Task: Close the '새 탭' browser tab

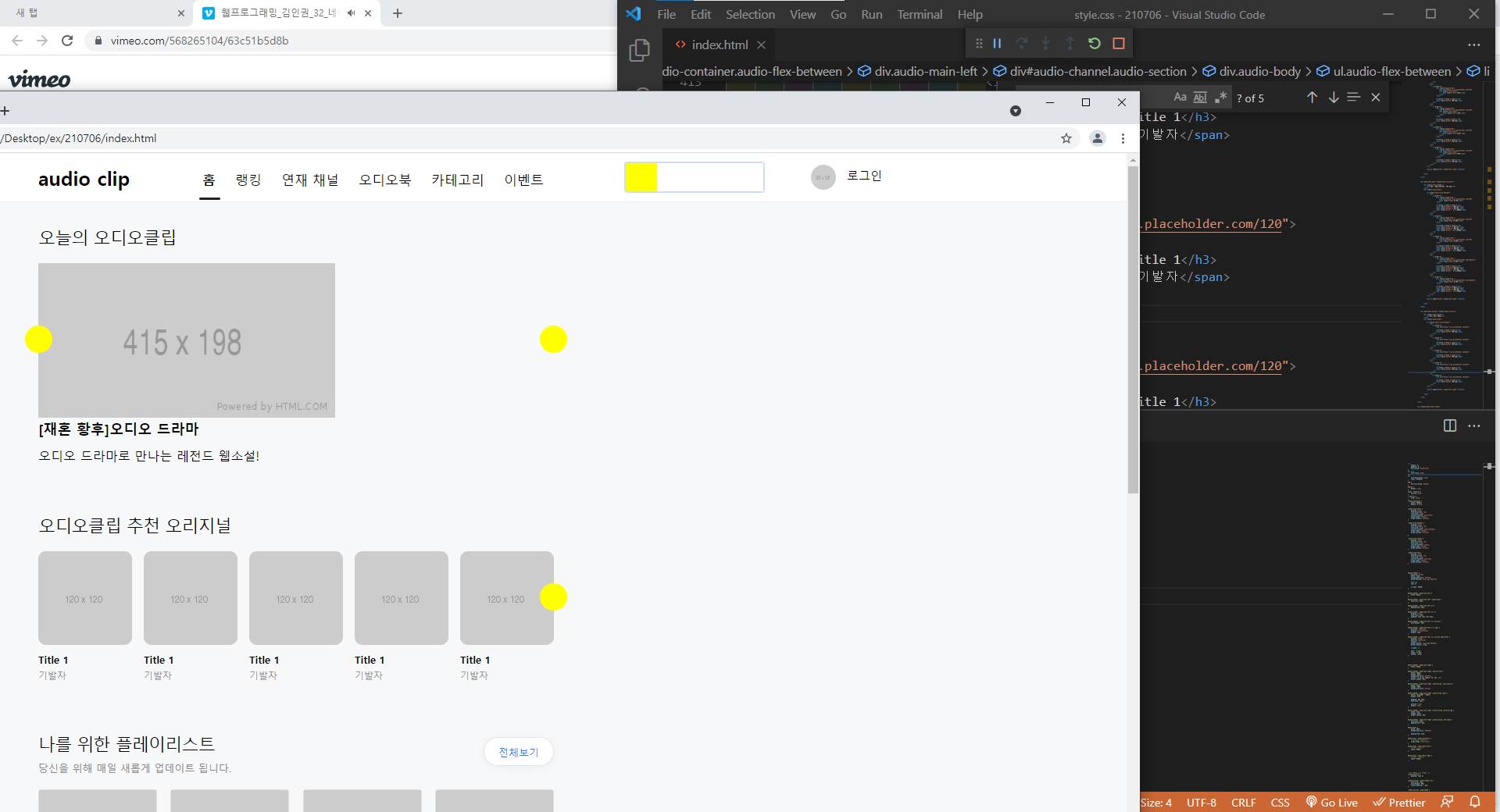Action: pyautogui.click(x=181, y=13)
